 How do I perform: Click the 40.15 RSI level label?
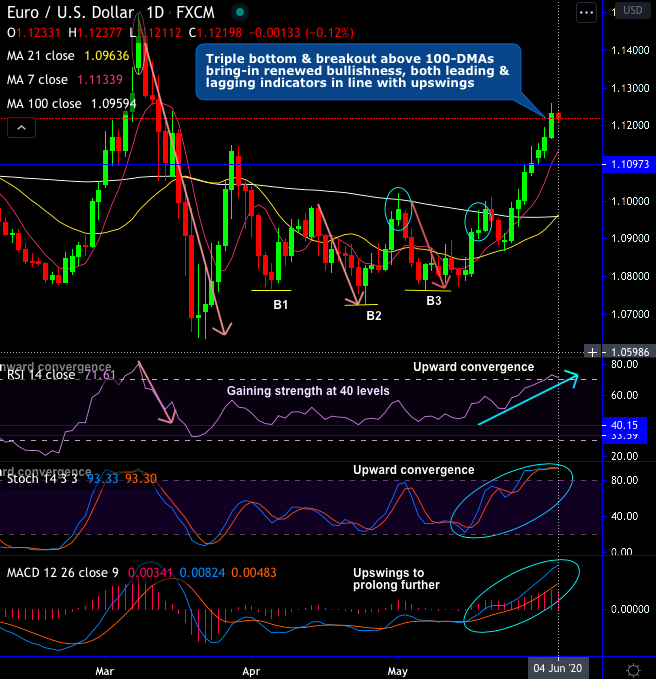coord(624,425)
